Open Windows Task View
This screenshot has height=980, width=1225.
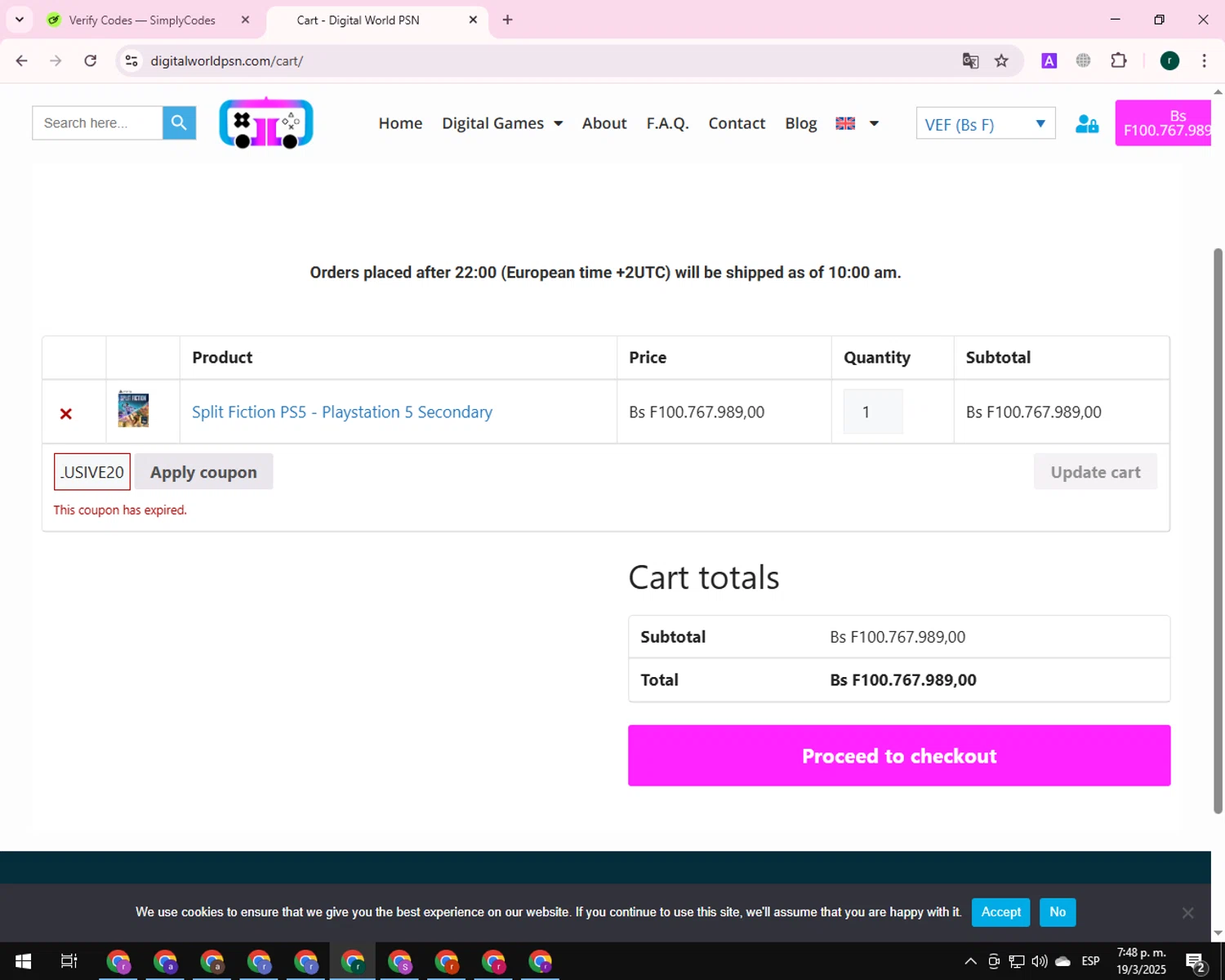coord(69,961)
